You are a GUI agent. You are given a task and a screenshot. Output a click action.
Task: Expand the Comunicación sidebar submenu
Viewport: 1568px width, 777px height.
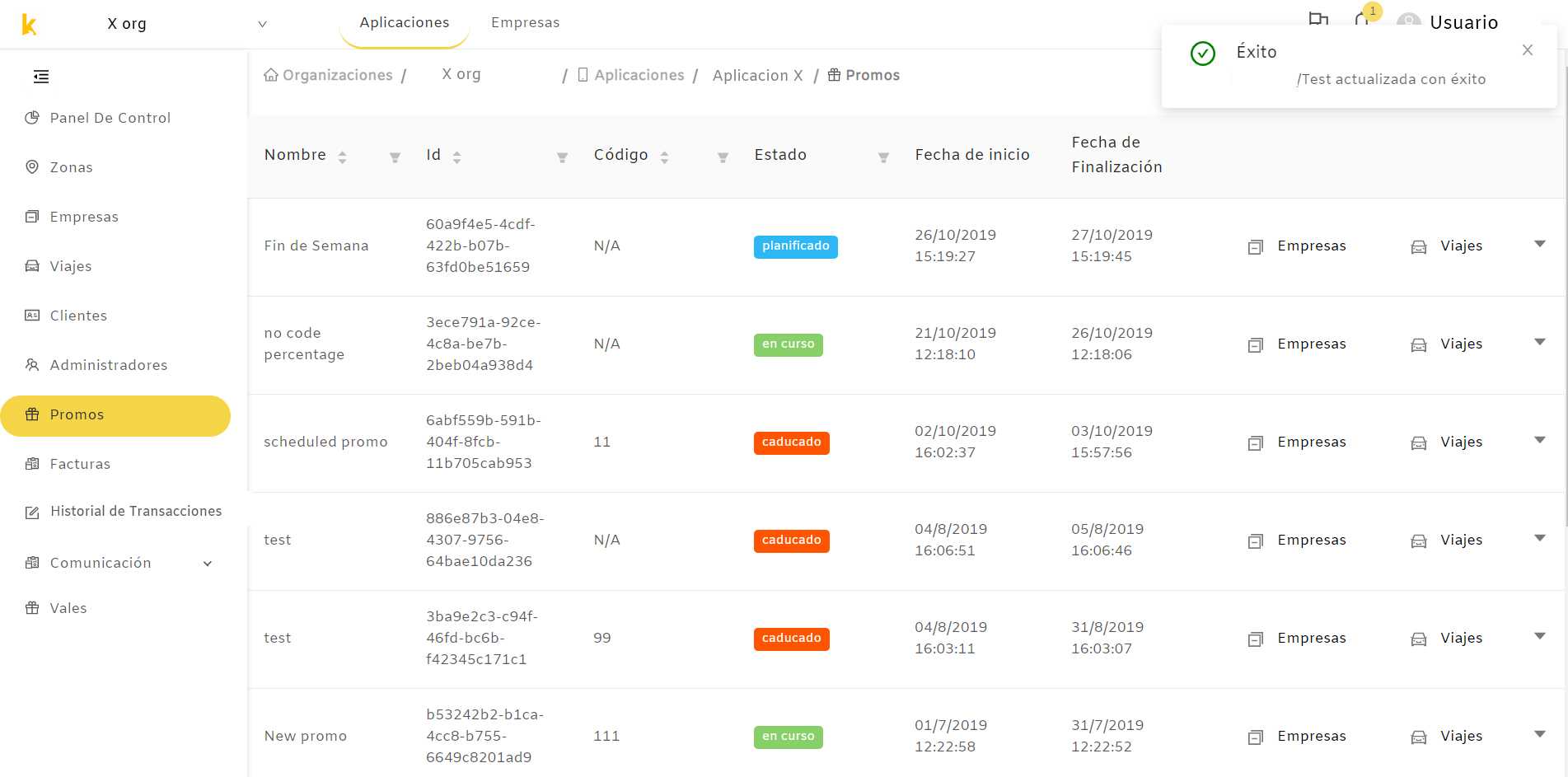pos(208,564)
